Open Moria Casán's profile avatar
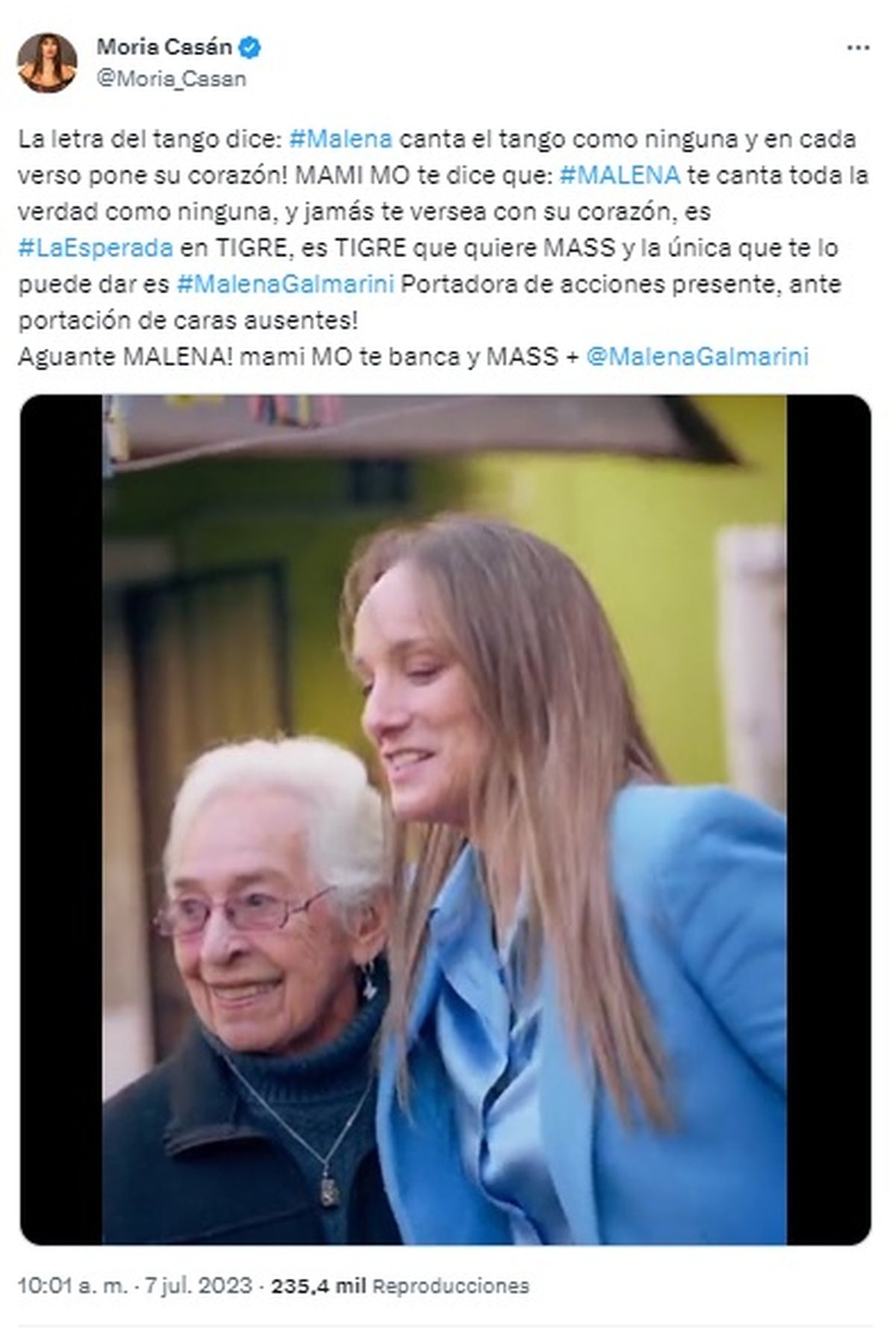Screen dimensions: 896x1343 pyautogui.click(x=49, y=63)
